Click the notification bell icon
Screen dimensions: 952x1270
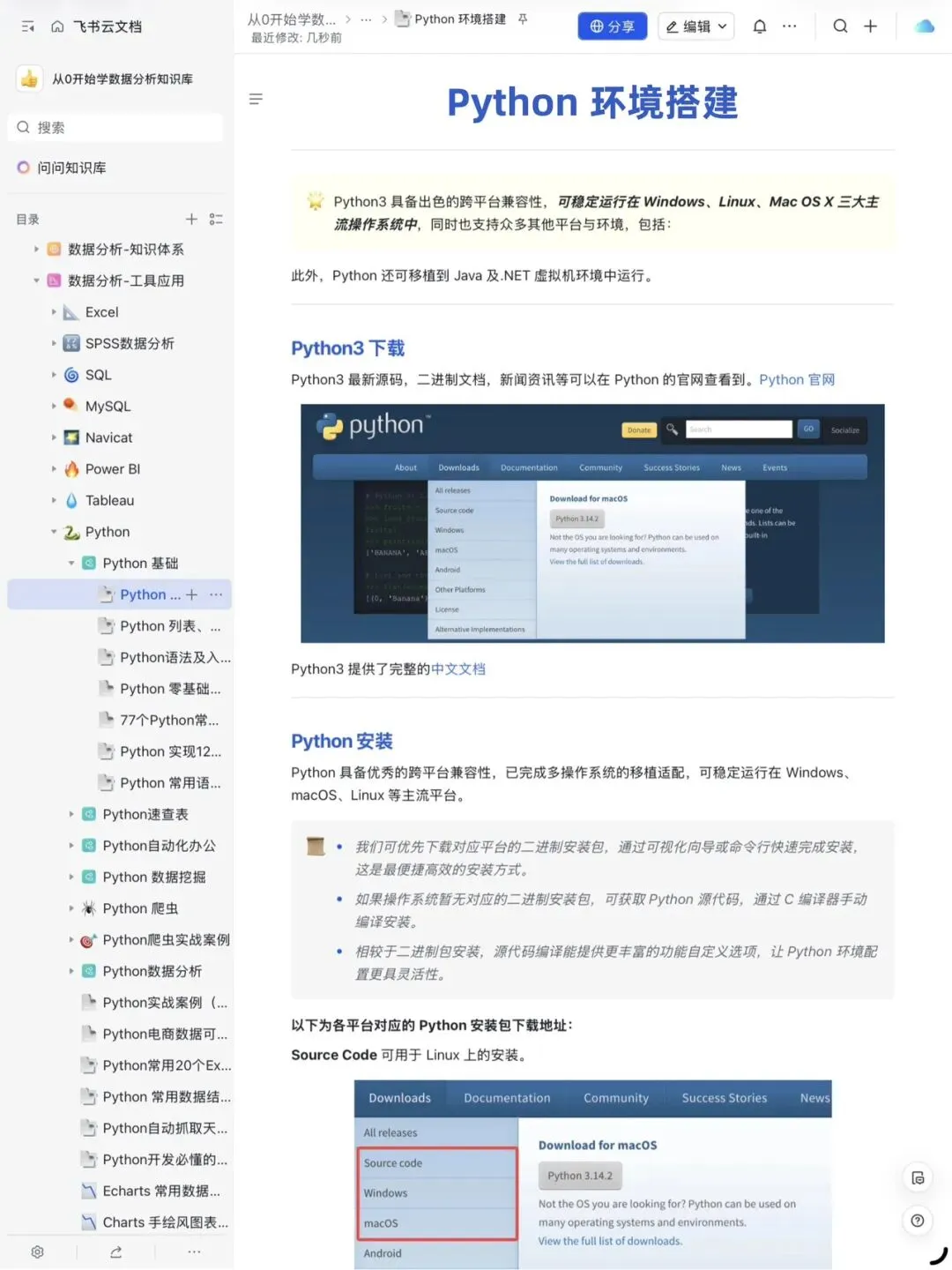[x=759, y=26]
